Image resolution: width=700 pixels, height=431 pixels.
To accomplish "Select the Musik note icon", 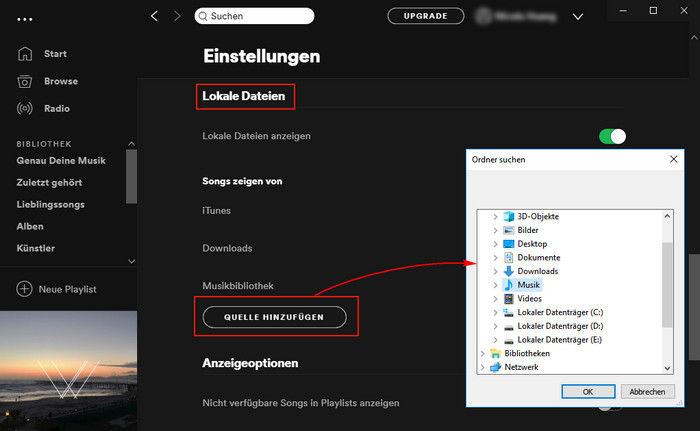I will click(x=508, y=285).
